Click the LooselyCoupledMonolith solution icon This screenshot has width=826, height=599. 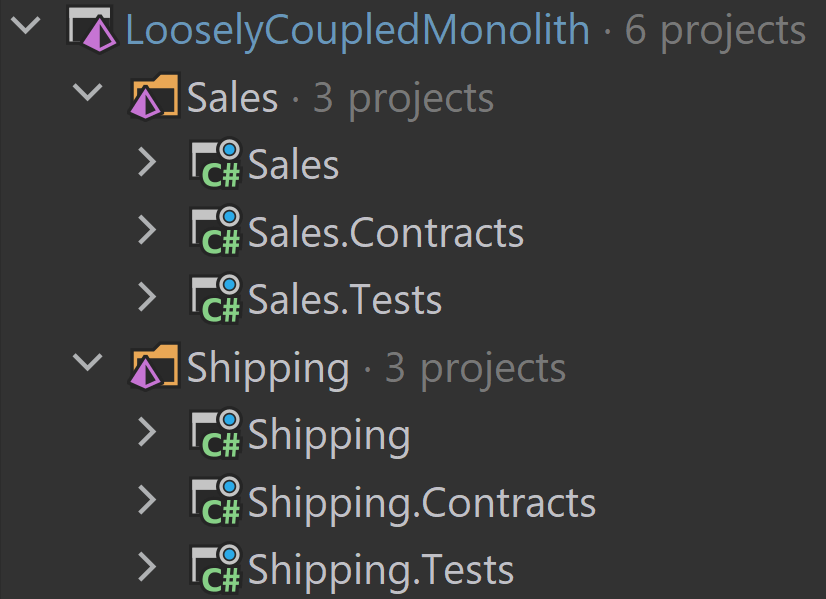click(92, 30)
